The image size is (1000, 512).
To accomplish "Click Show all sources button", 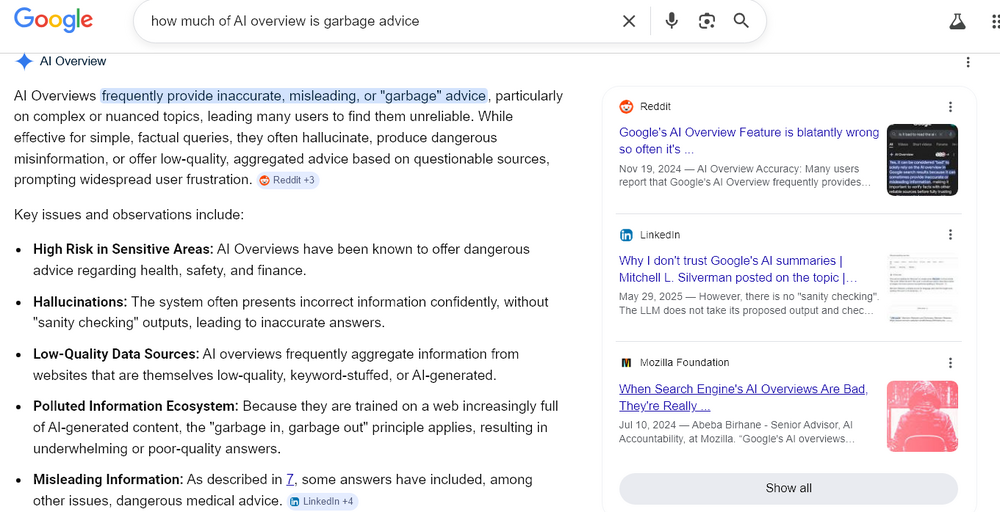I will [788, 488].
